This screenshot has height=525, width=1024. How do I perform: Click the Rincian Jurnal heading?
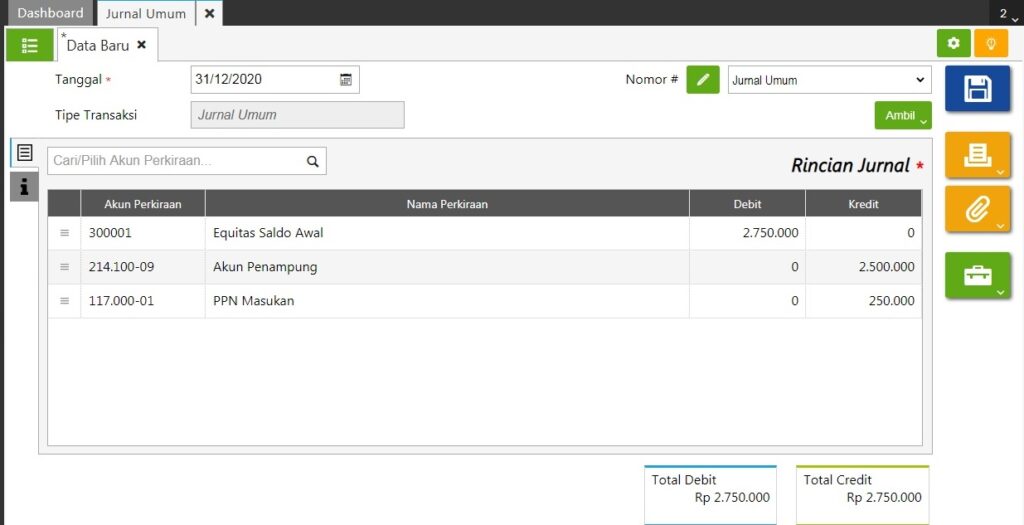tap(850, 166)
